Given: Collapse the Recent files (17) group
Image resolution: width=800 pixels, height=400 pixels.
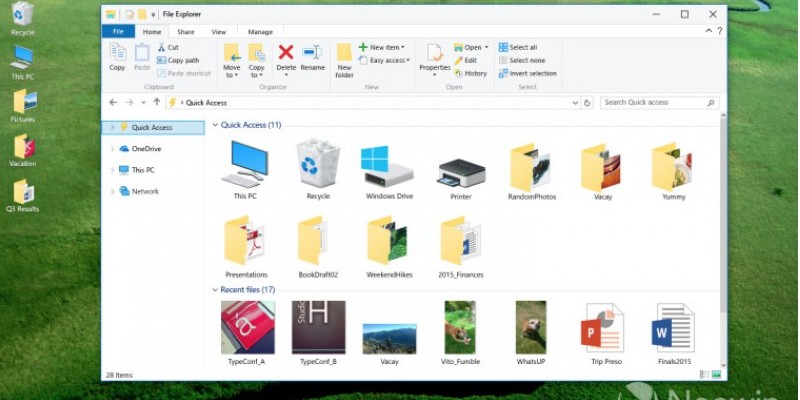Looking at the screenshot, I should click(215, 290).
